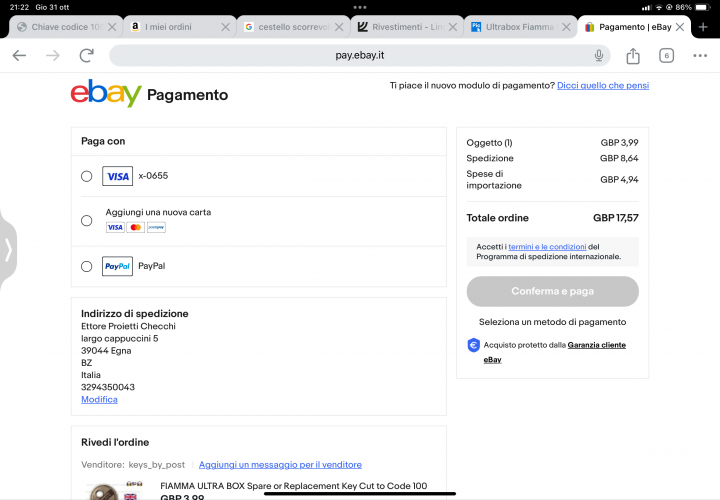Viewport: 720px width, 500px height.
Task: Tap the browser back arrow
Action: tap(19, 55)
